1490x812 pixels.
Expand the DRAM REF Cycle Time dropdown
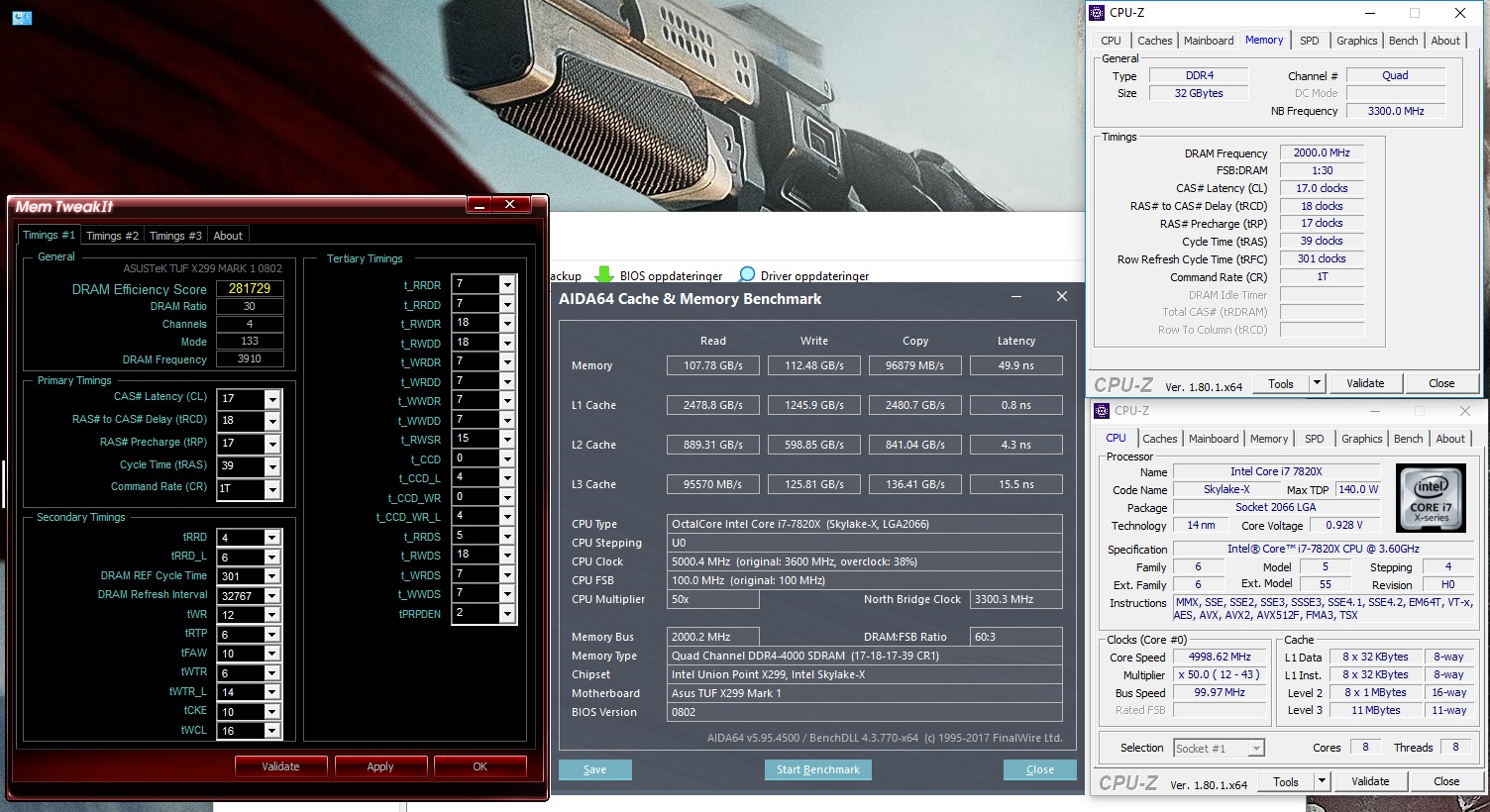coord(272,576)
